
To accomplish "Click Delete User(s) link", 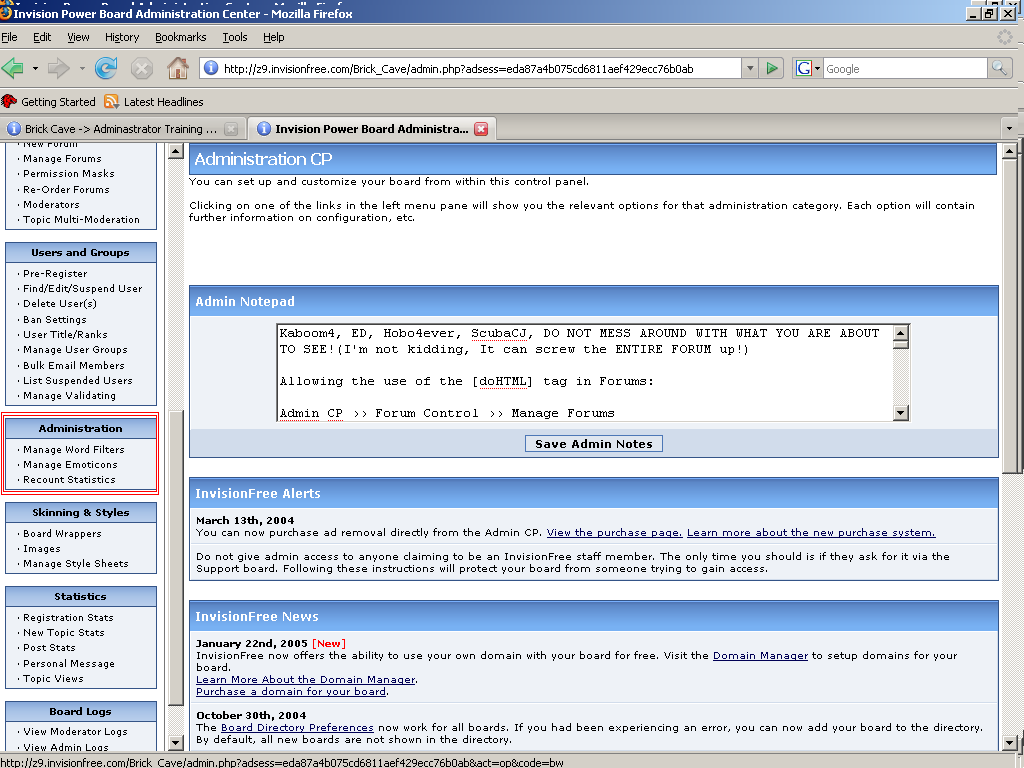I will [x=59, y=304].
